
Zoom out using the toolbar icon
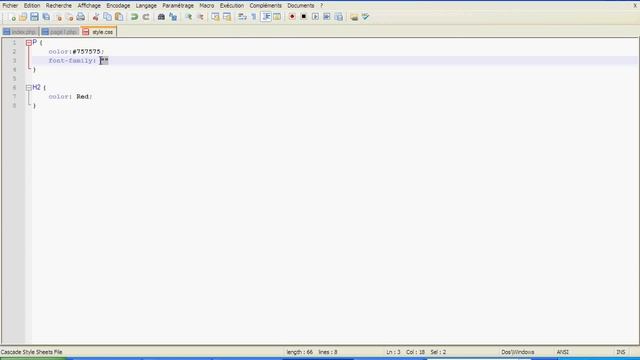coord(200,17)
